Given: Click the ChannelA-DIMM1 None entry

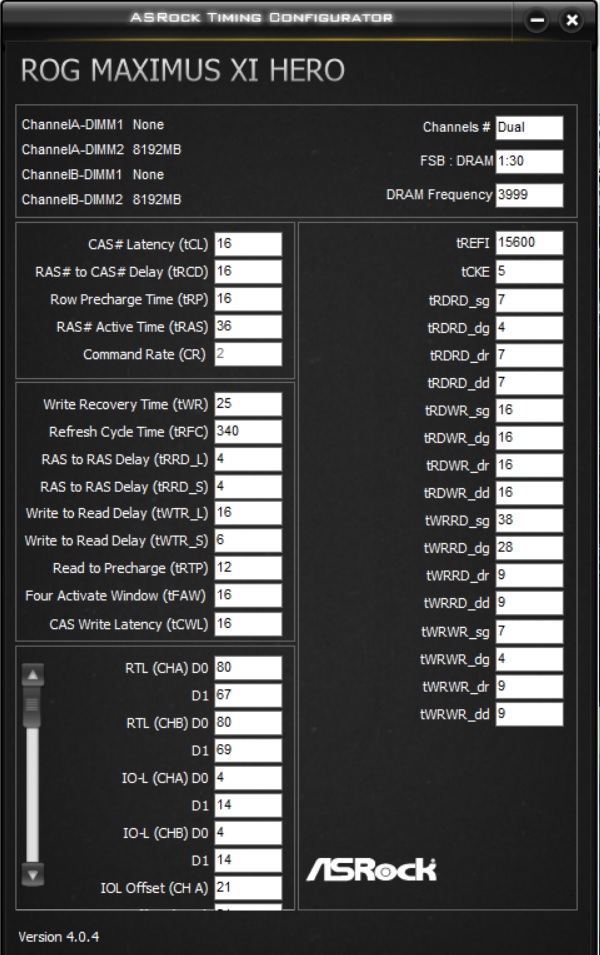Looking at the screenshot, I should click(x=93, y=125).
